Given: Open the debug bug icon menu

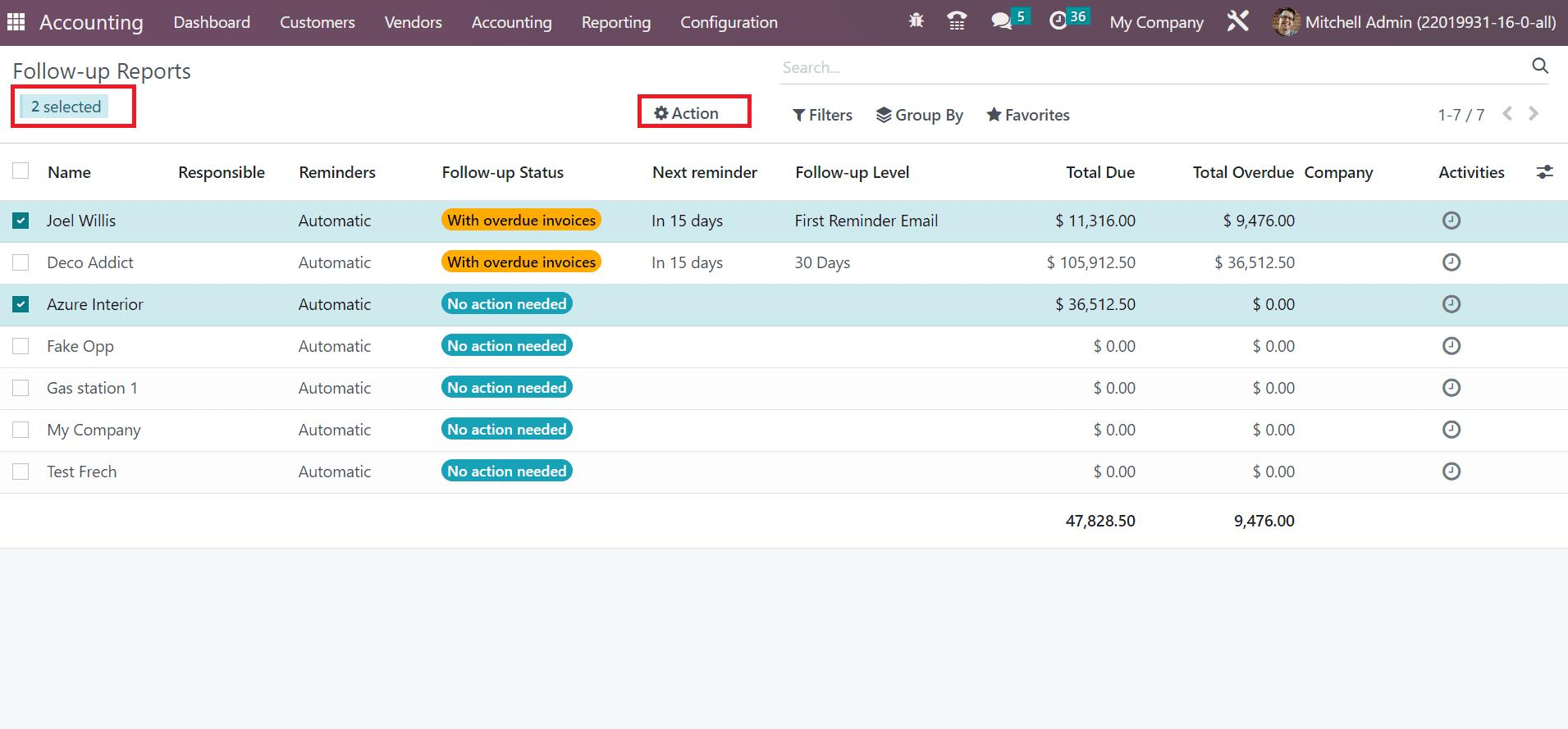Looking at the screenshot, I should [916, 21].
